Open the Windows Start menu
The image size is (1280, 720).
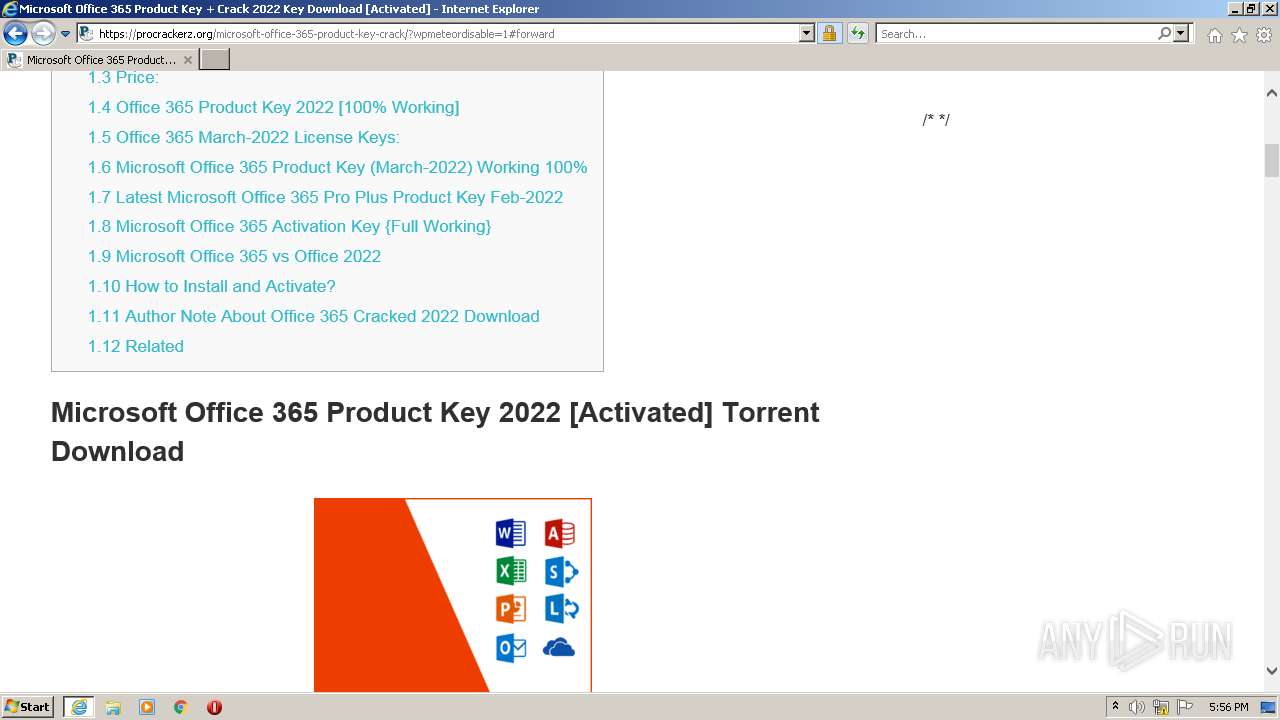click(x=28, y=707)
